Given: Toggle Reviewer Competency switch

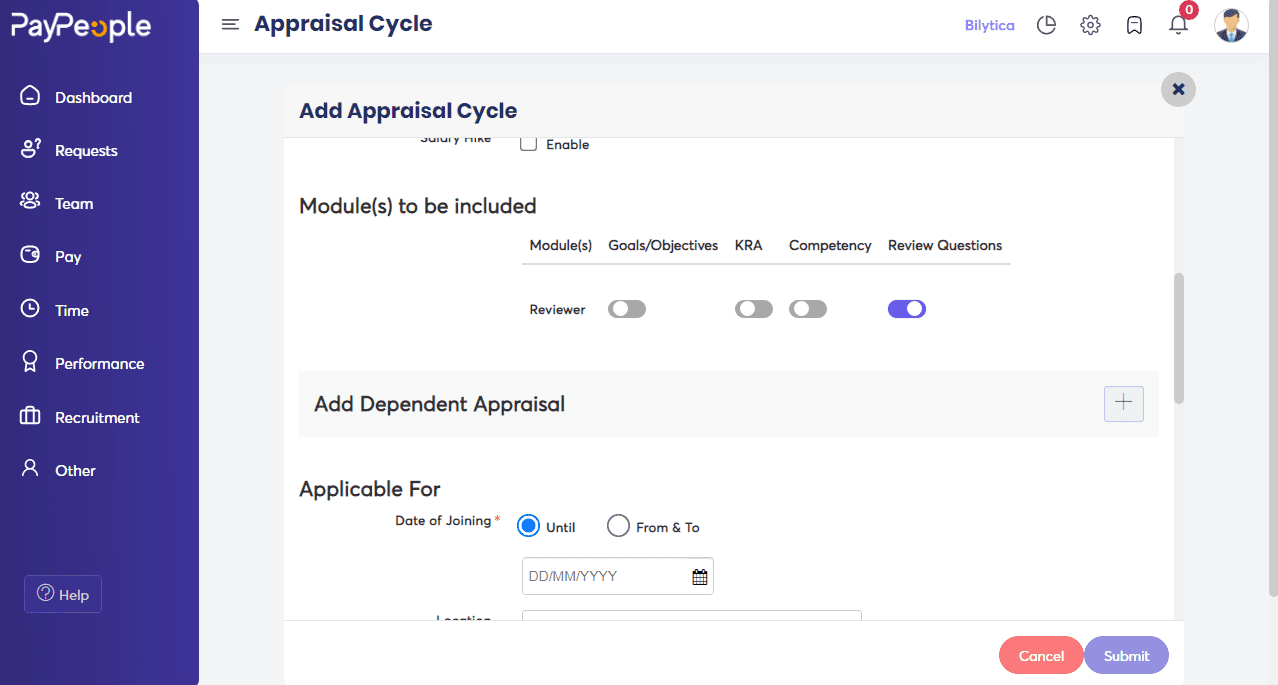Looking at the screenshot, I should click(808, 309).
